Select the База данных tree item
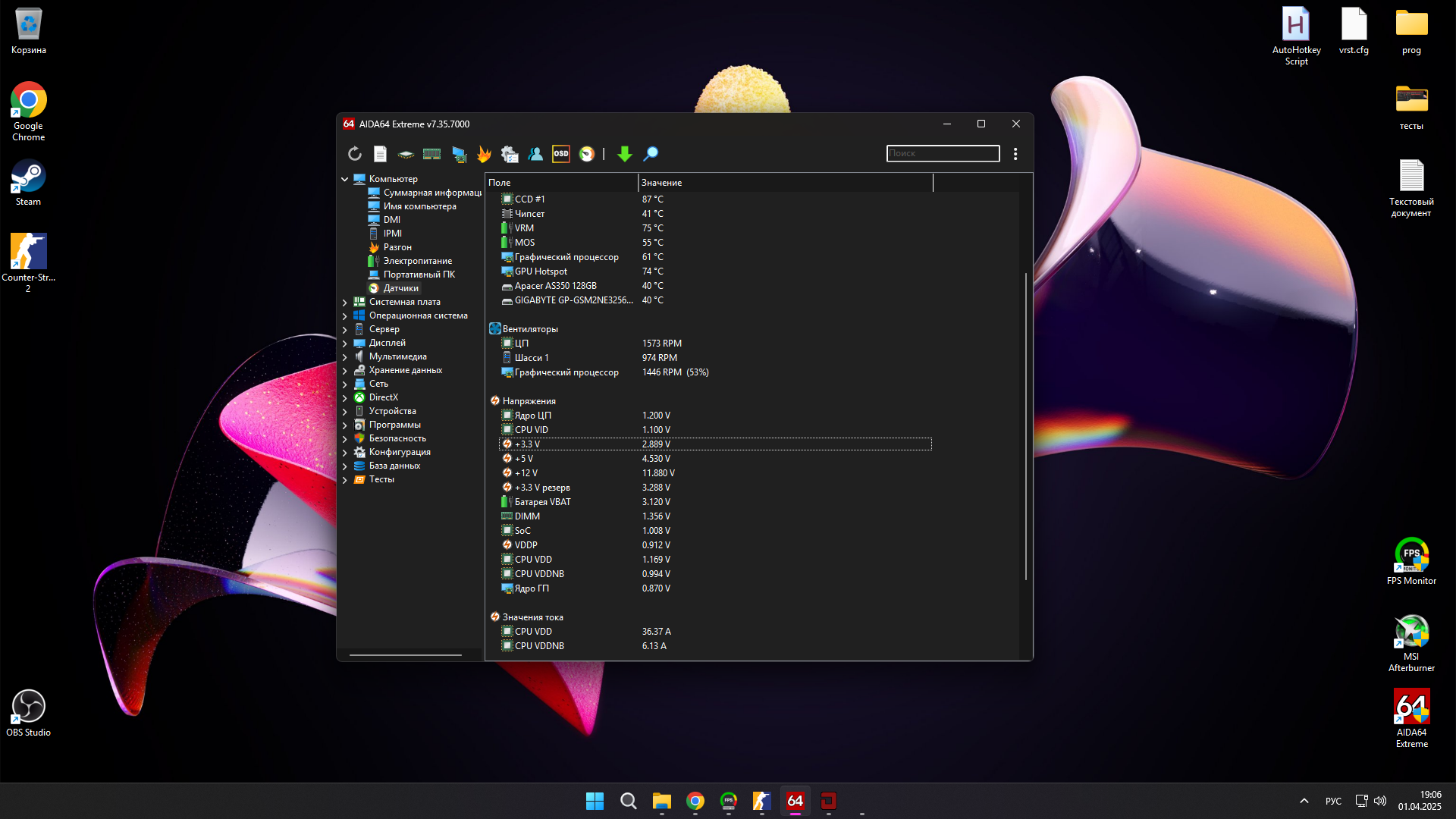This screenshot has height=819, width=1456. point(394,466)
